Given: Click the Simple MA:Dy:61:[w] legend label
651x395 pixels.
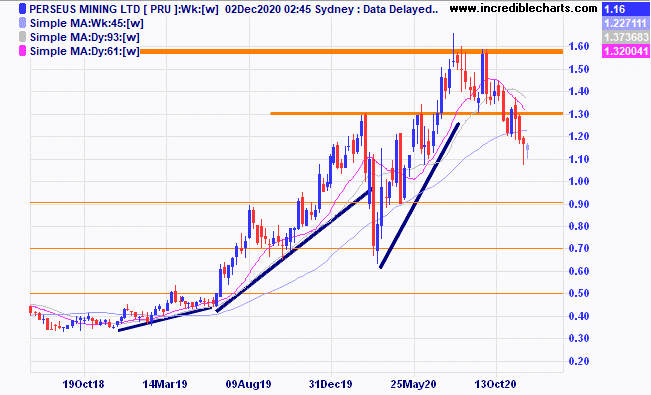Looking at the screenshot, I should [84, 51].
